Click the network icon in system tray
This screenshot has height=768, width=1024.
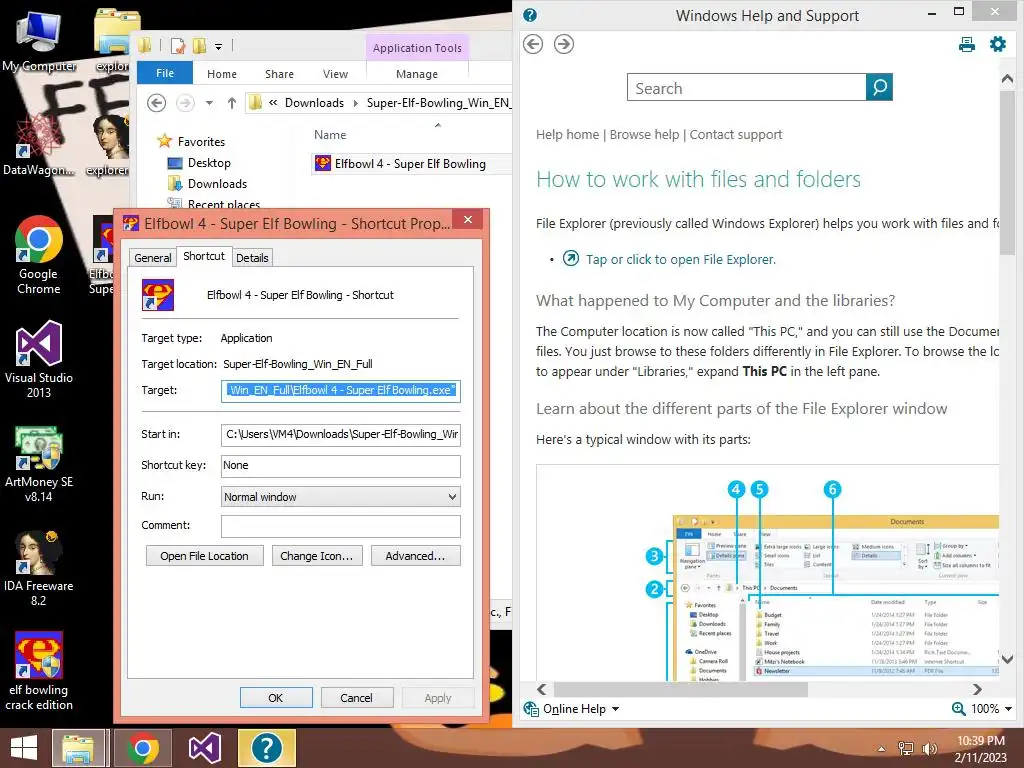905,749
